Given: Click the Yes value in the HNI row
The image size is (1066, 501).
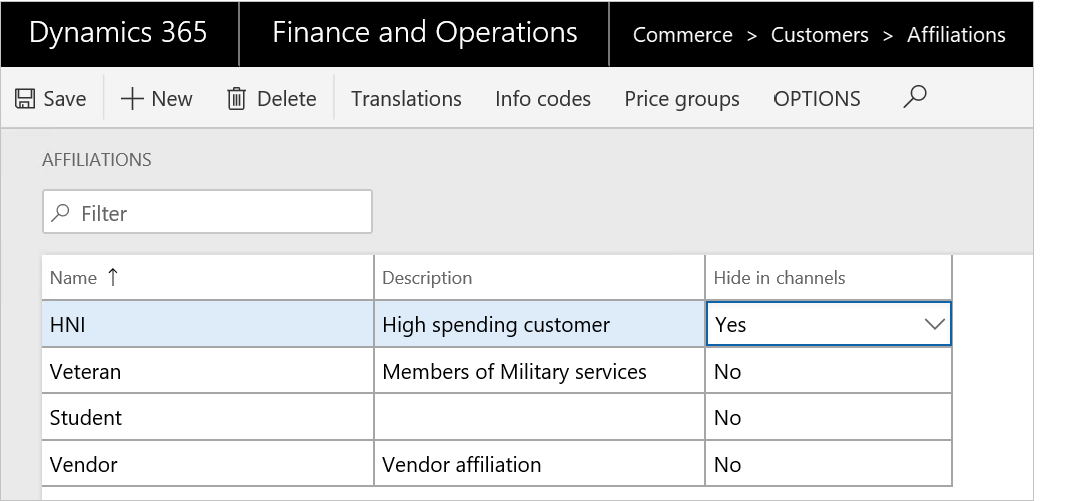Looking at the screenshot, I should click(x=730, y=325).
